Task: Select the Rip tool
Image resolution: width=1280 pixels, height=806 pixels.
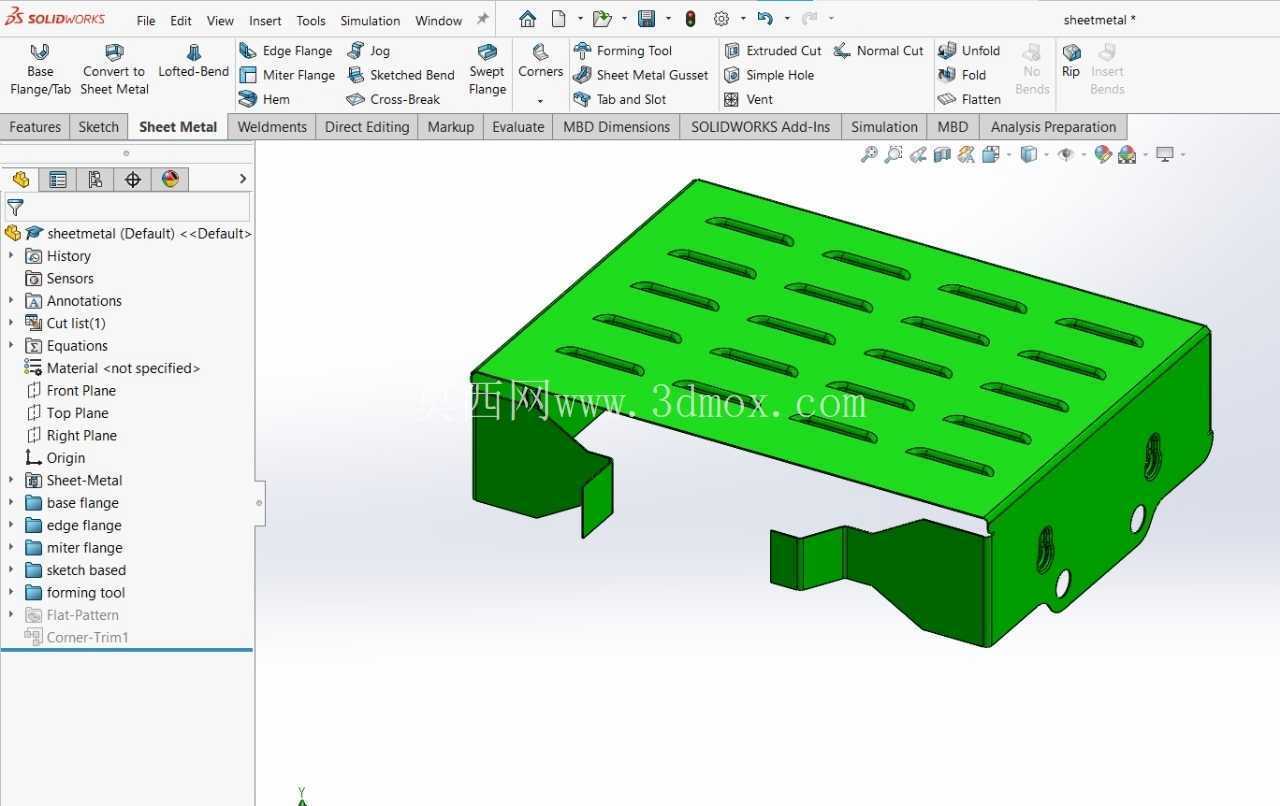Action: click(x=1071, y=60)
